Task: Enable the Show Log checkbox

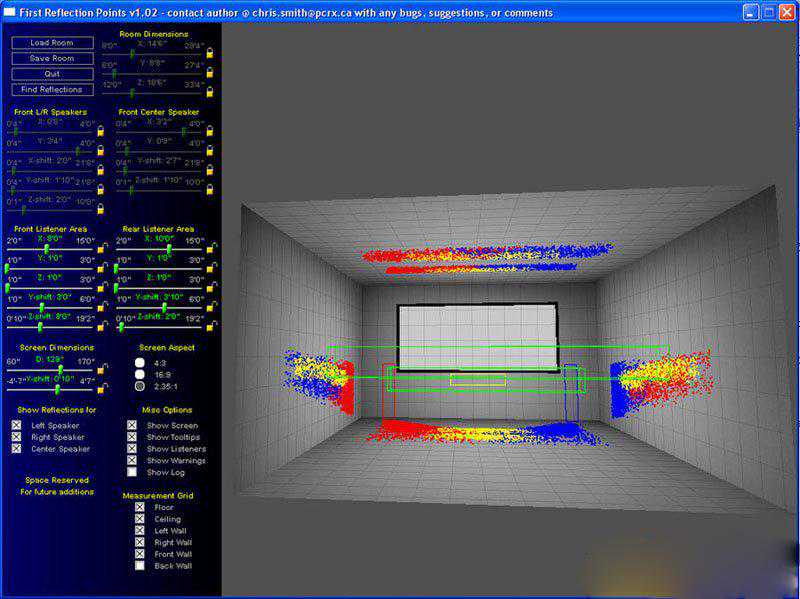Action: tap(132, 472)
